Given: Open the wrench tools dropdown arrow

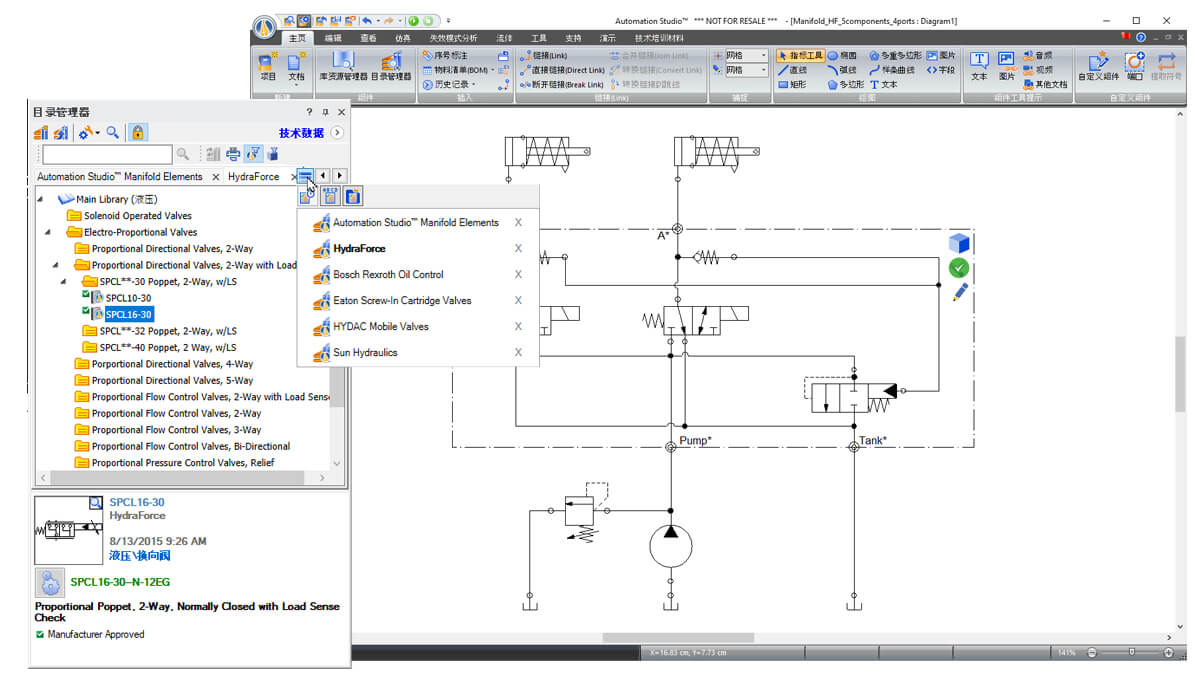Looking at the screenshot, I should (x=97, y=132).
